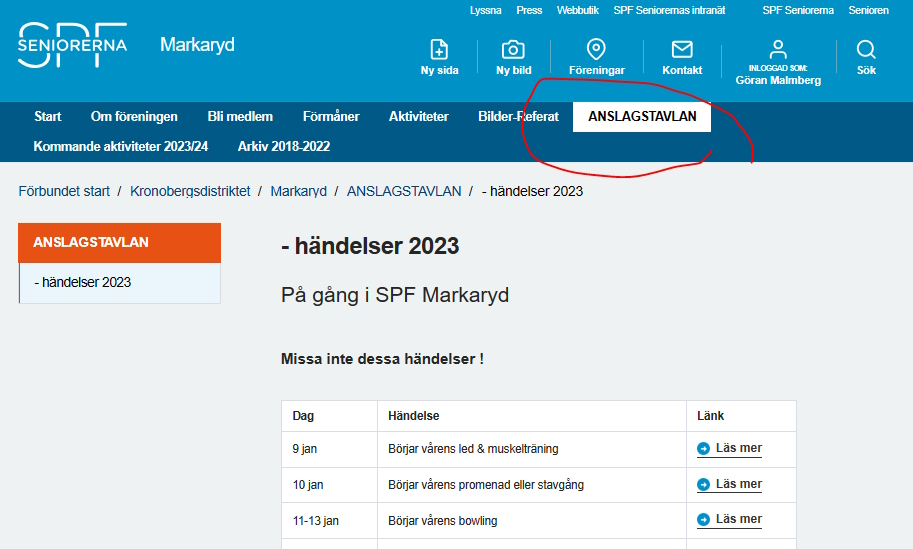Click the '- händelser 2023' page heading

coord(370,246)
